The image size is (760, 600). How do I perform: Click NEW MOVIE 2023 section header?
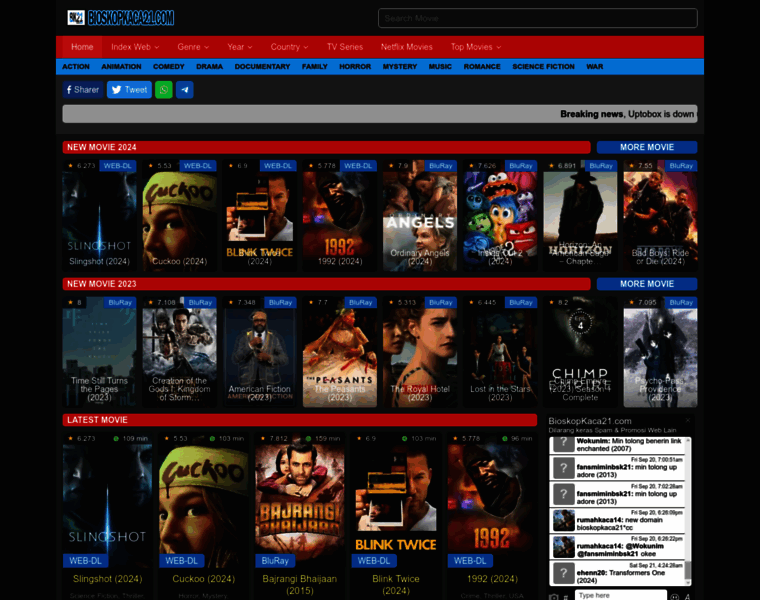[x=326, y=284]
